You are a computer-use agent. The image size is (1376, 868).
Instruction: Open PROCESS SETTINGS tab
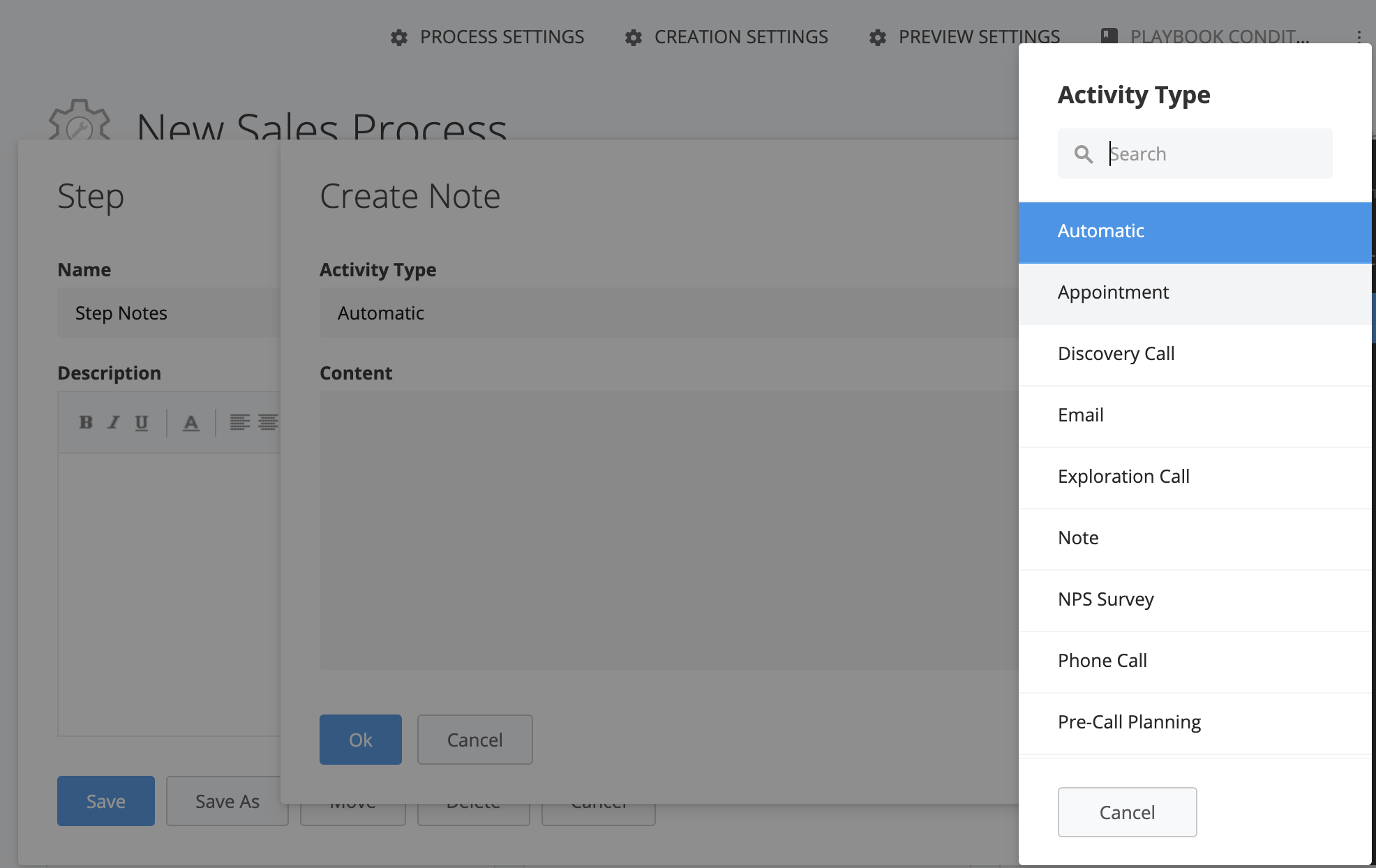point(488,37)
